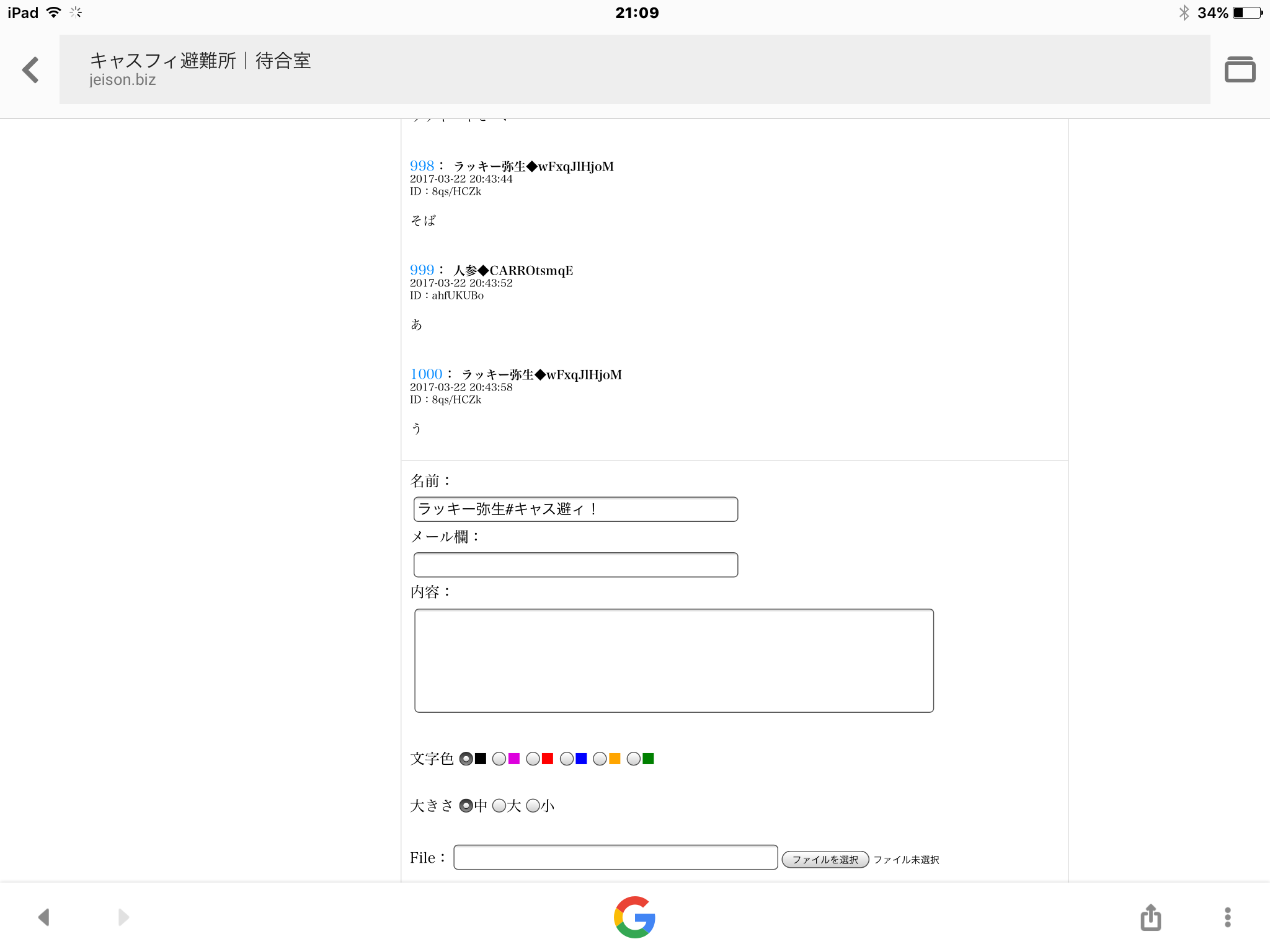This screenshot has width=1270, height=952.
Task: Choose small 小 size radio button
Action: pos(533,806)
